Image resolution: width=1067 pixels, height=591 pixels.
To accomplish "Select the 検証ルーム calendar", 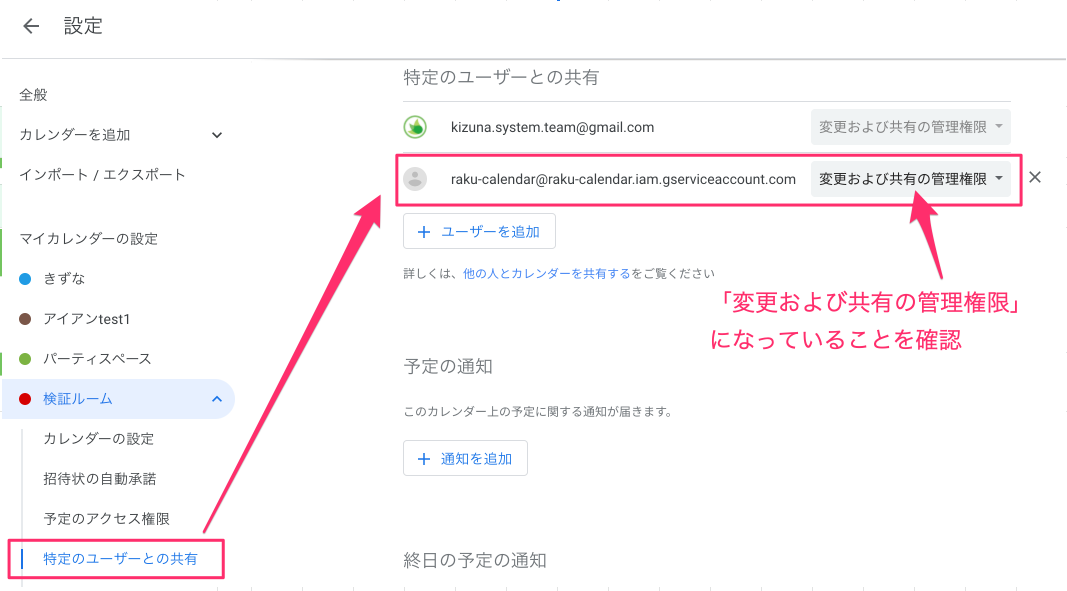I will (x=78, y=399).
